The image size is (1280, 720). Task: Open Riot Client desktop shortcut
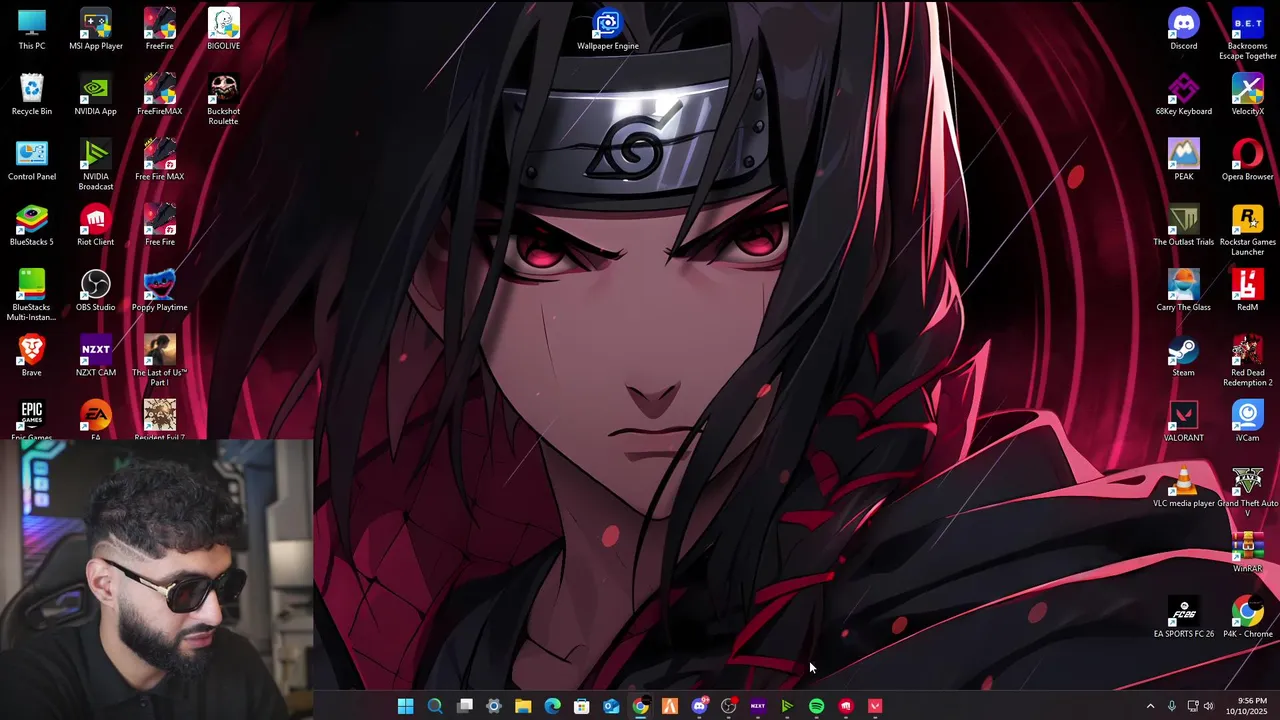click(96, 225)
